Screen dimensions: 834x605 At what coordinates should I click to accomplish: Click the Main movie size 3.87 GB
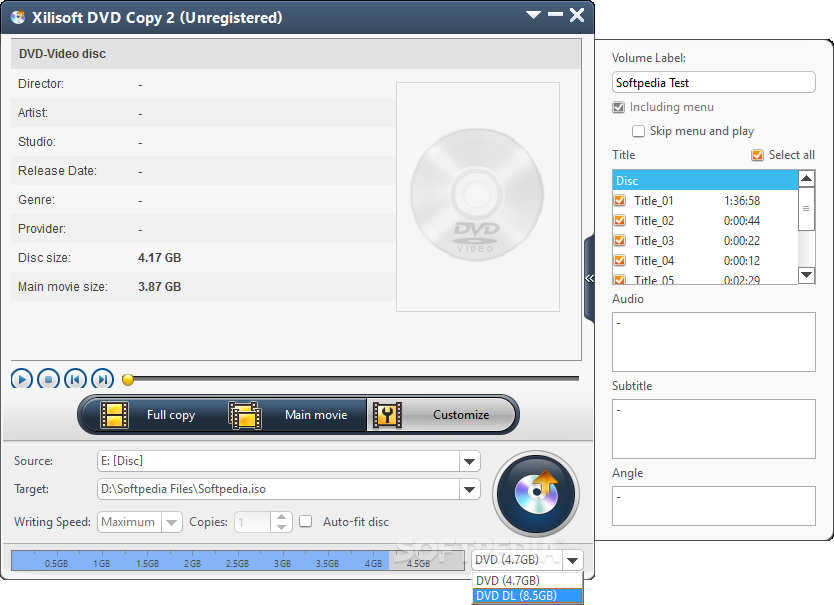tap(160, 287)
